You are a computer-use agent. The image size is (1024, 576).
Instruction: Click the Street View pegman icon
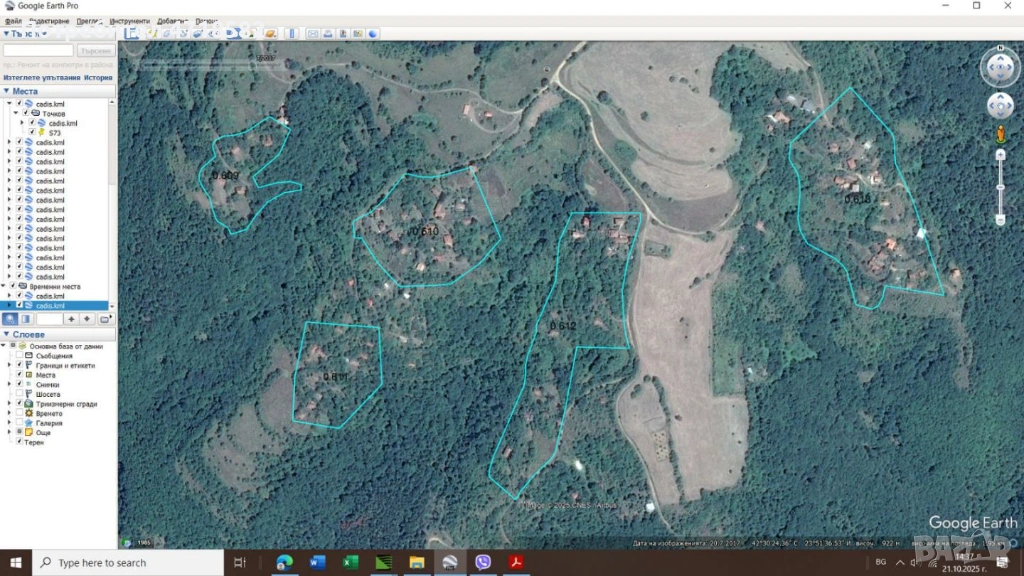click(999, 134)
